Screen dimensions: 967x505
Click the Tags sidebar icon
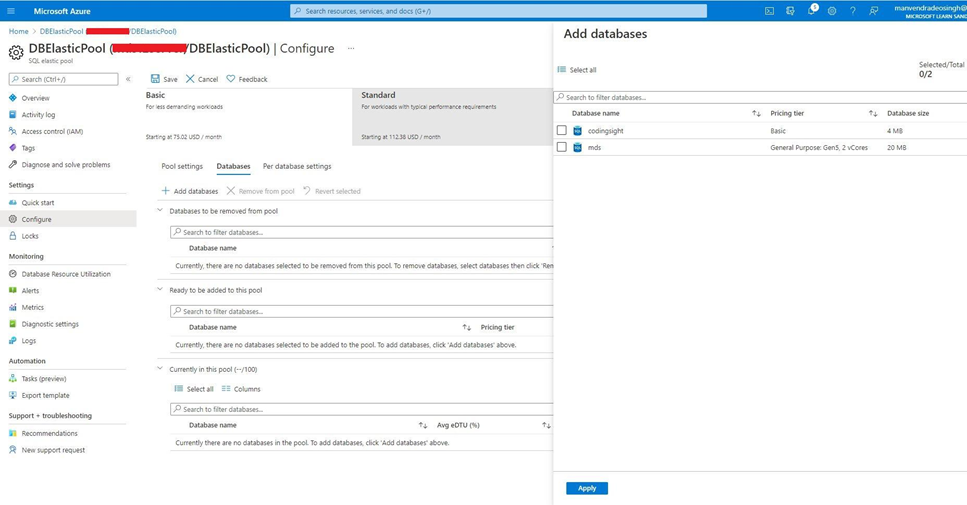click(13, 147)
